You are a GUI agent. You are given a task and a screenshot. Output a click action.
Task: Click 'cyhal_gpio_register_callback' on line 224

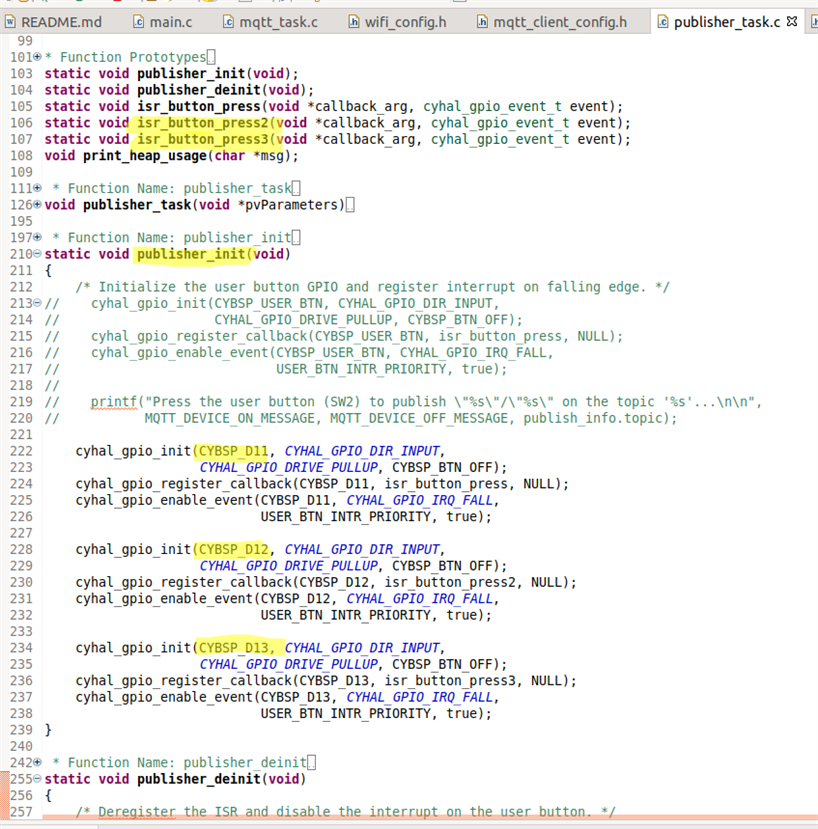[183, 484]
